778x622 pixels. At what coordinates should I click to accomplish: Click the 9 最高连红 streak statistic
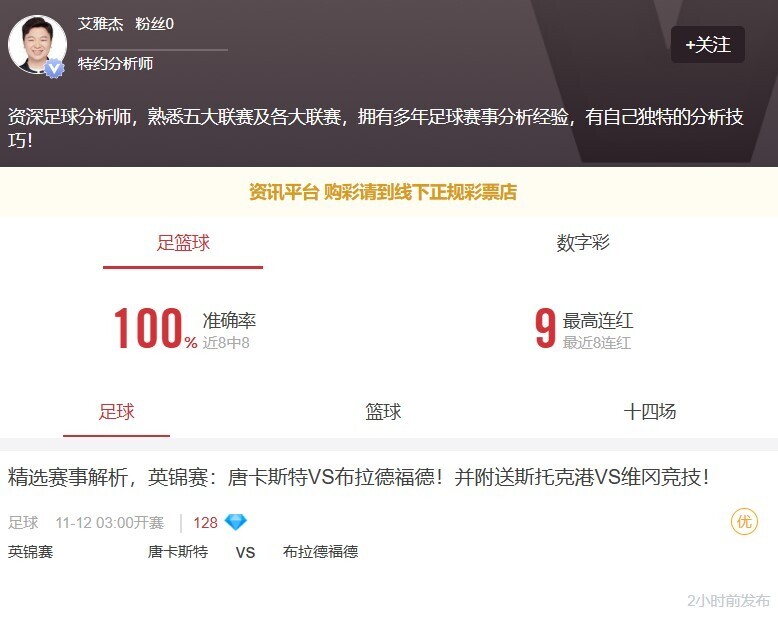(545, 330)
